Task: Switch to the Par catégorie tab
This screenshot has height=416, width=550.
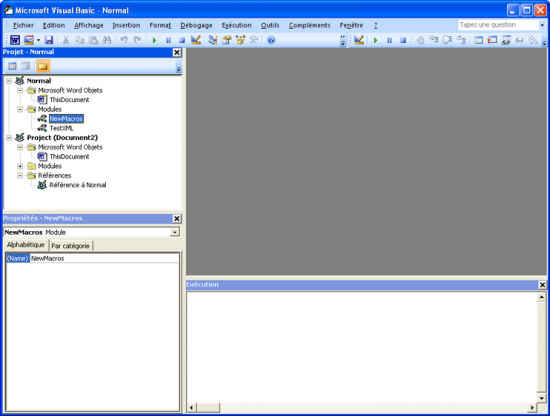Action: coord(71,246)
